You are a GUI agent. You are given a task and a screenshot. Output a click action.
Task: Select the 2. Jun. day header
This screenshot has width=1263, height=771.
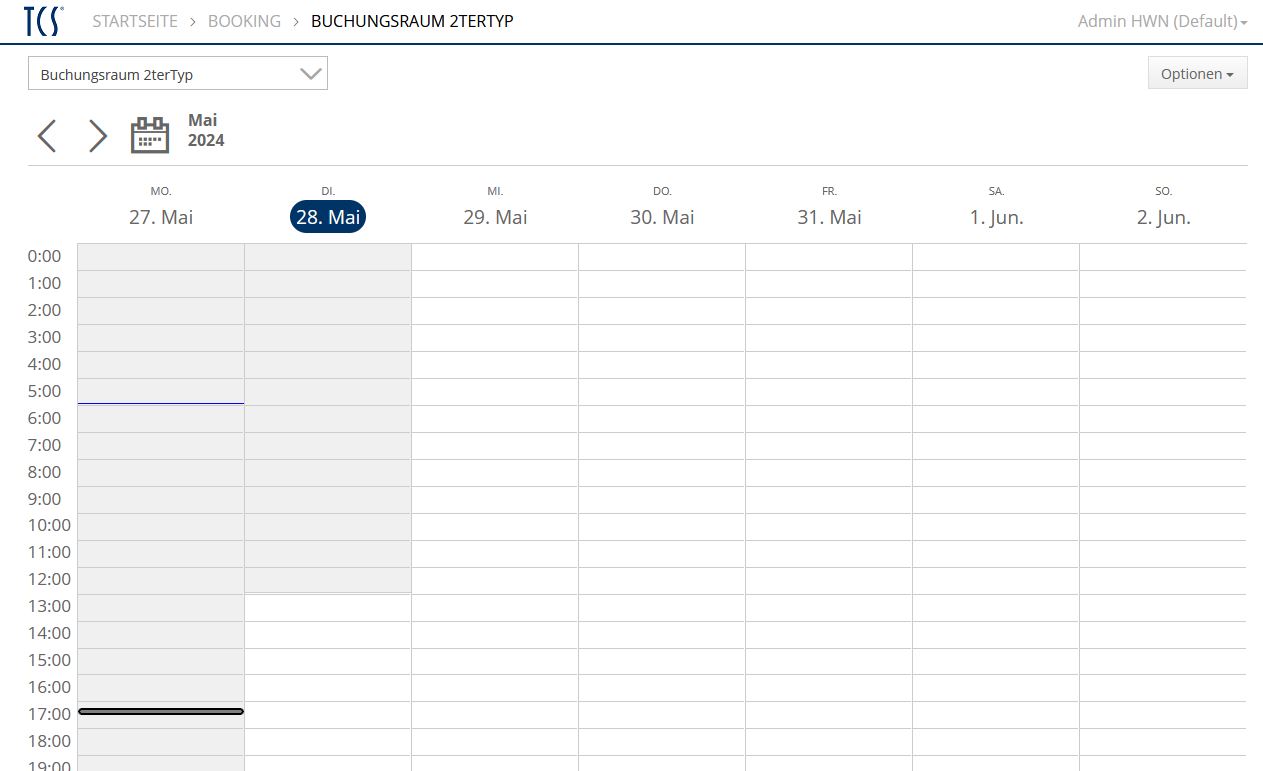(1163, 217)
